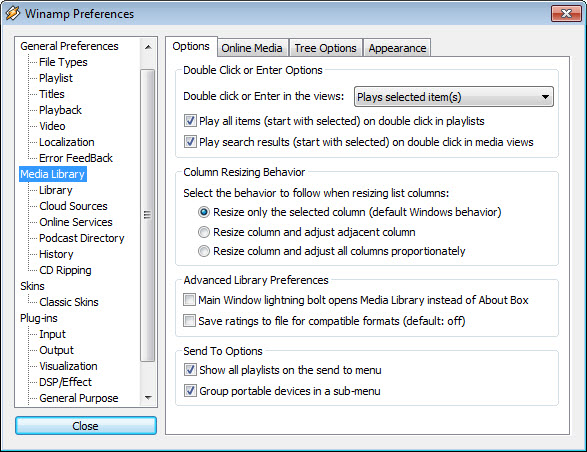
Task: Select Media Library in the tree
Action: 53,174
